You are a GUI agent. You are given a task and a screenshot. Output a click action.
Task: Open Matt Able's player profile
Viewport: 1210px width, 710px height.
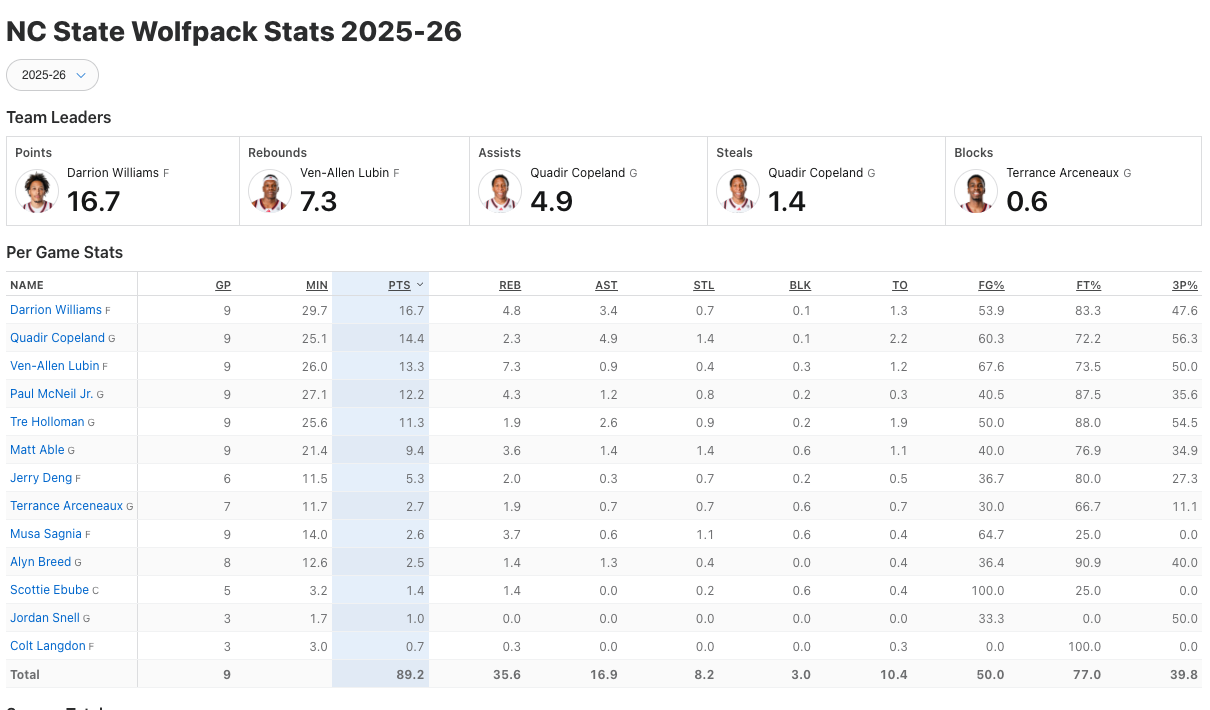(37, 450)
